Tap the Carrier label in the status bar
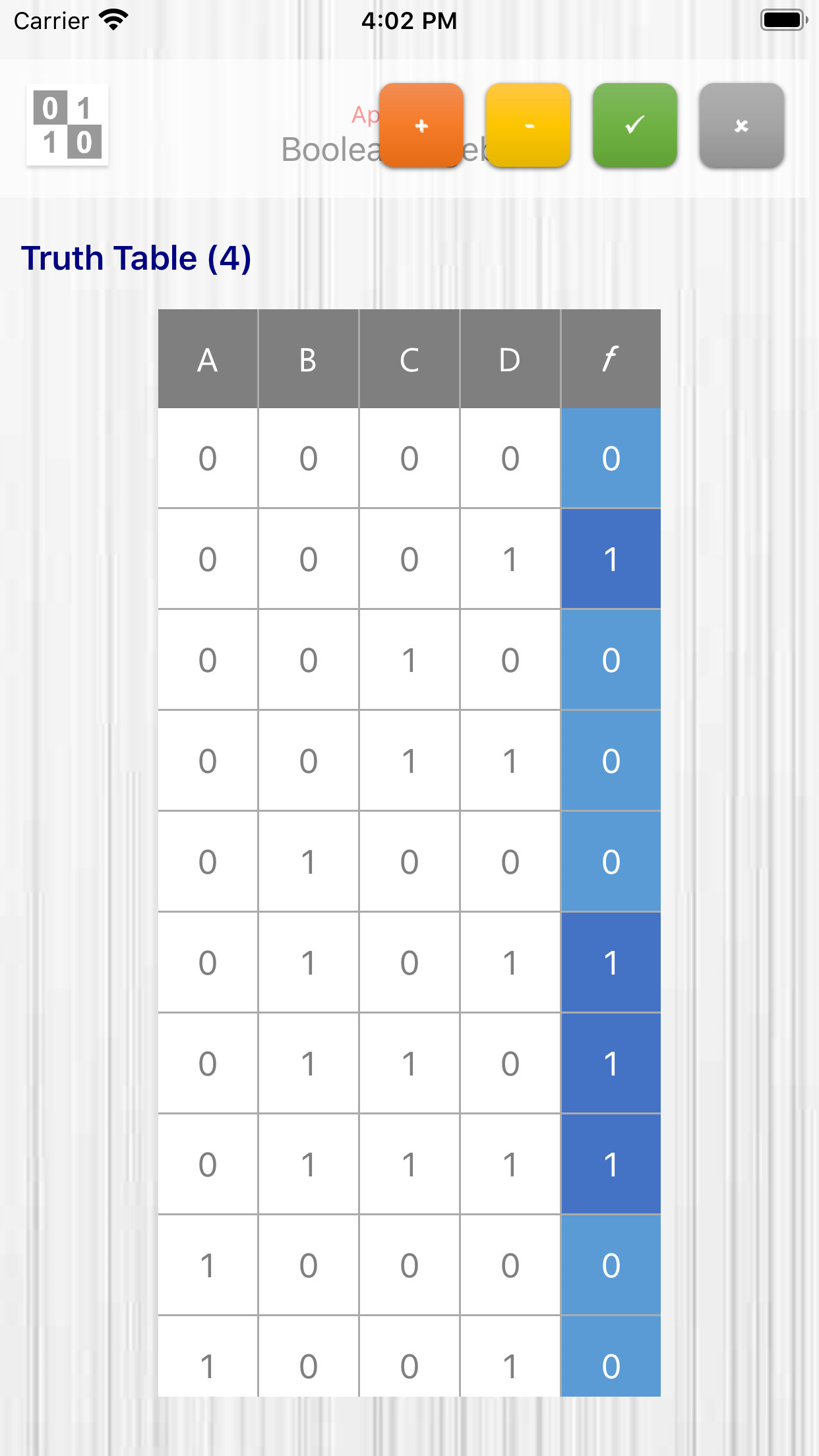 point(51,20)
